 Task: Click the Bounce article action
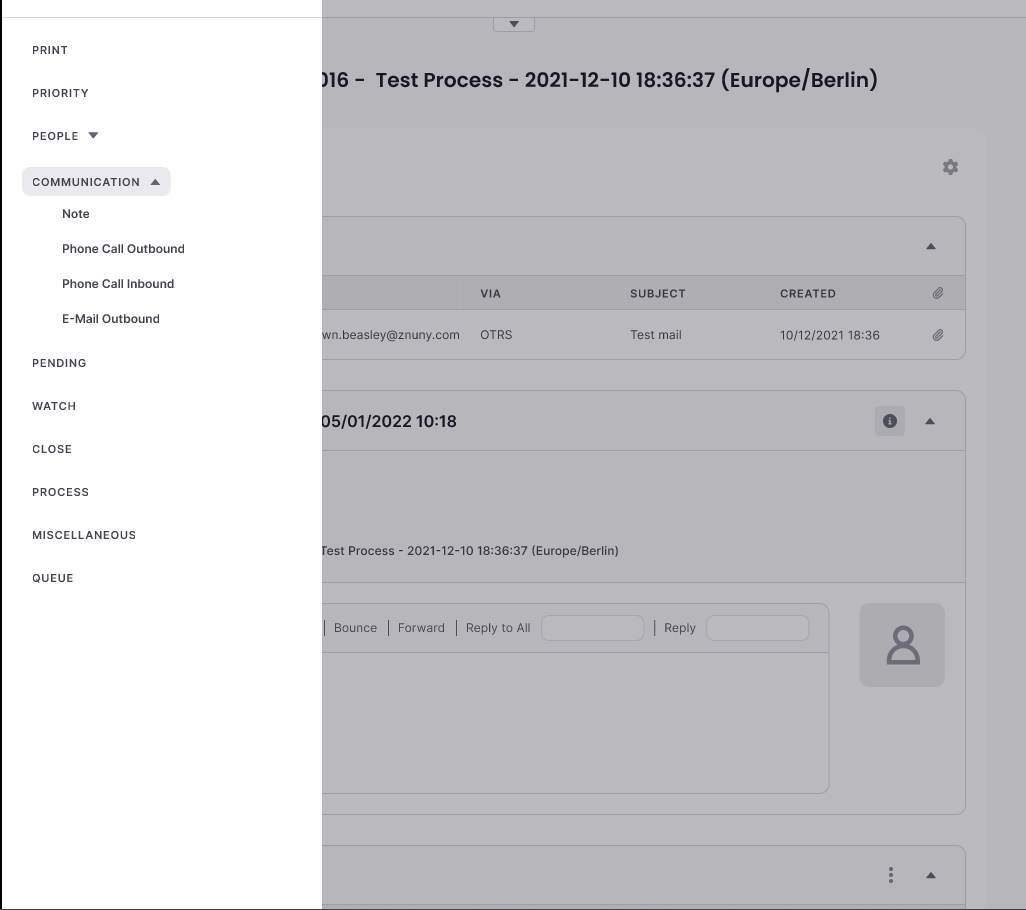coord(355,628)
